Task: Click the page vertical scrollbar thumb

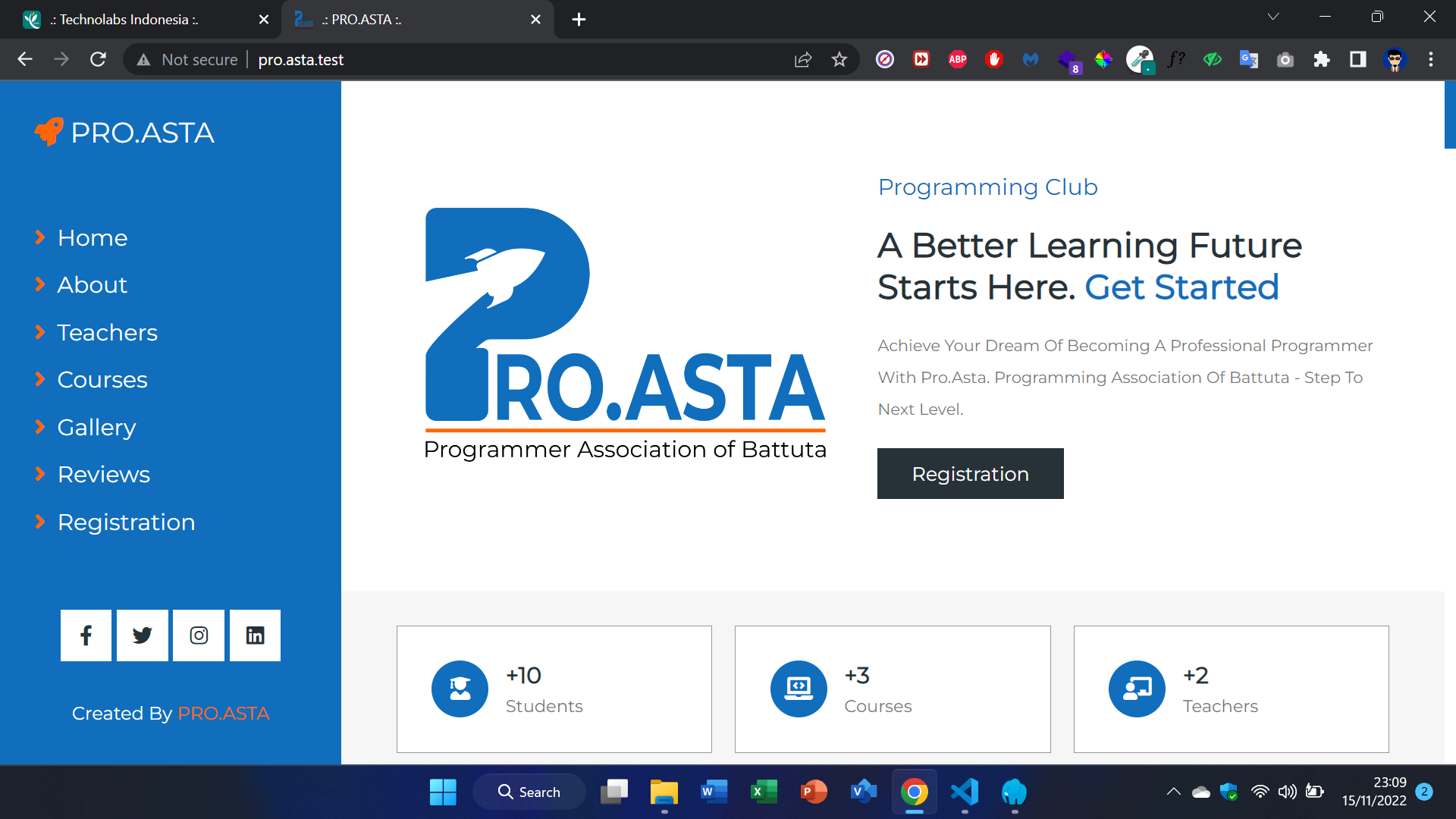Action: [1450, 115]
